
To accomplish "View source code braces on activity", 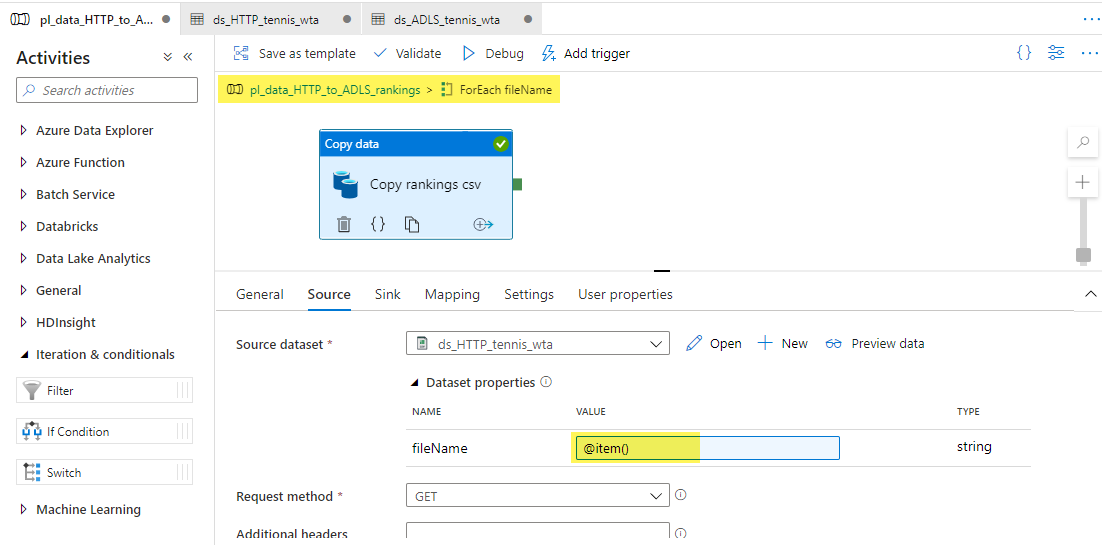I will click(378, 224).
